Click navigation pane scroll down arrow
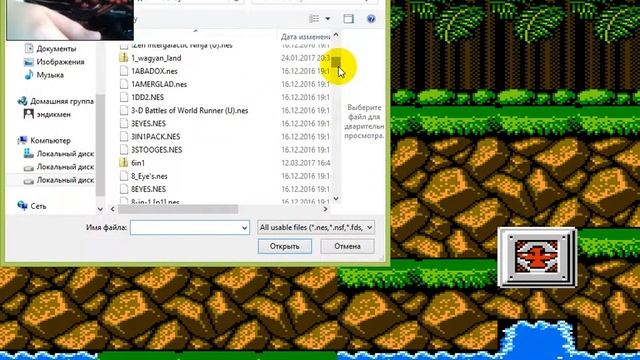This screenshot has height=360, width=640. 100,209
